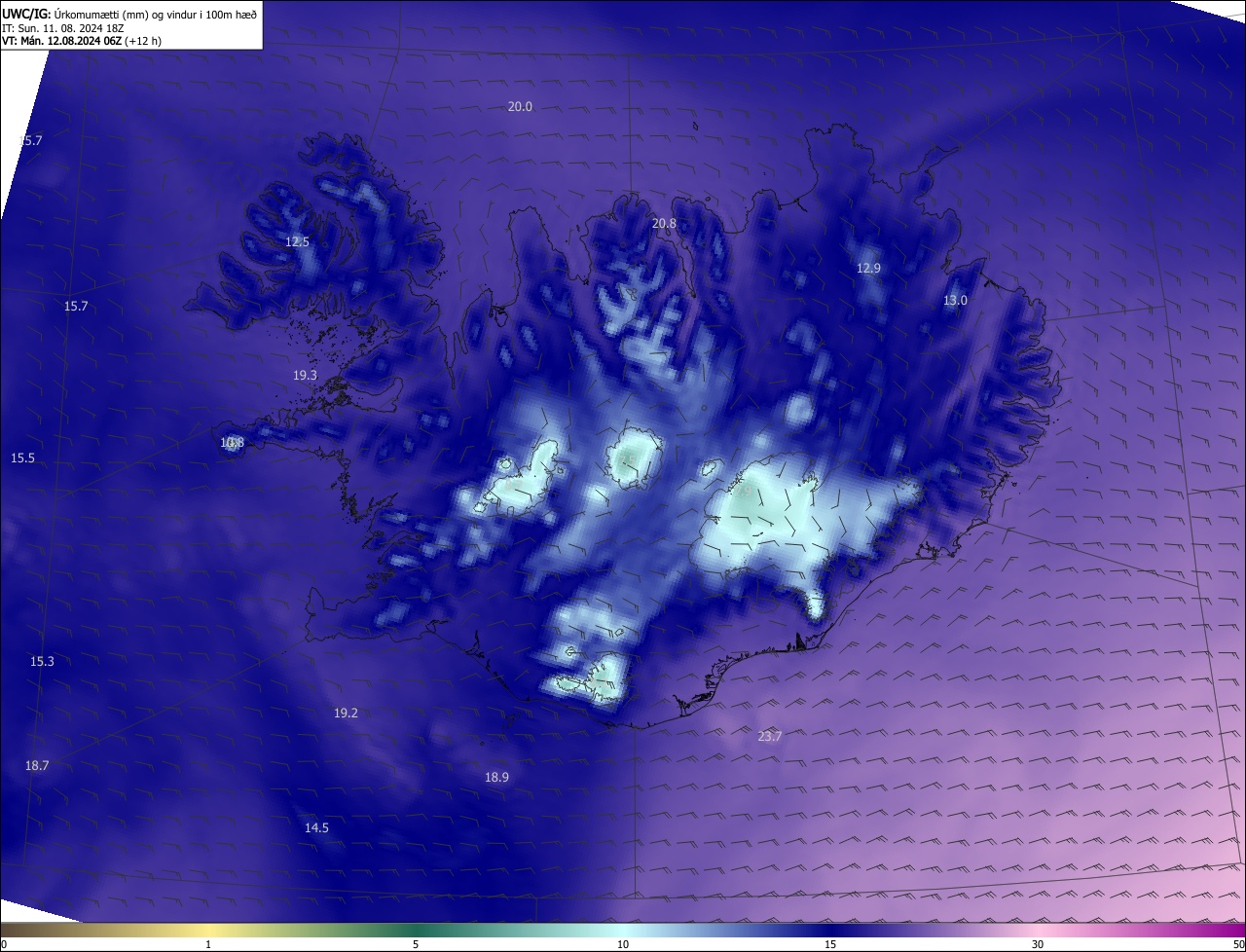
Task: Click the 18.7 value in the southwest corner
Action: pyautogui.click(x=37, y=765)
